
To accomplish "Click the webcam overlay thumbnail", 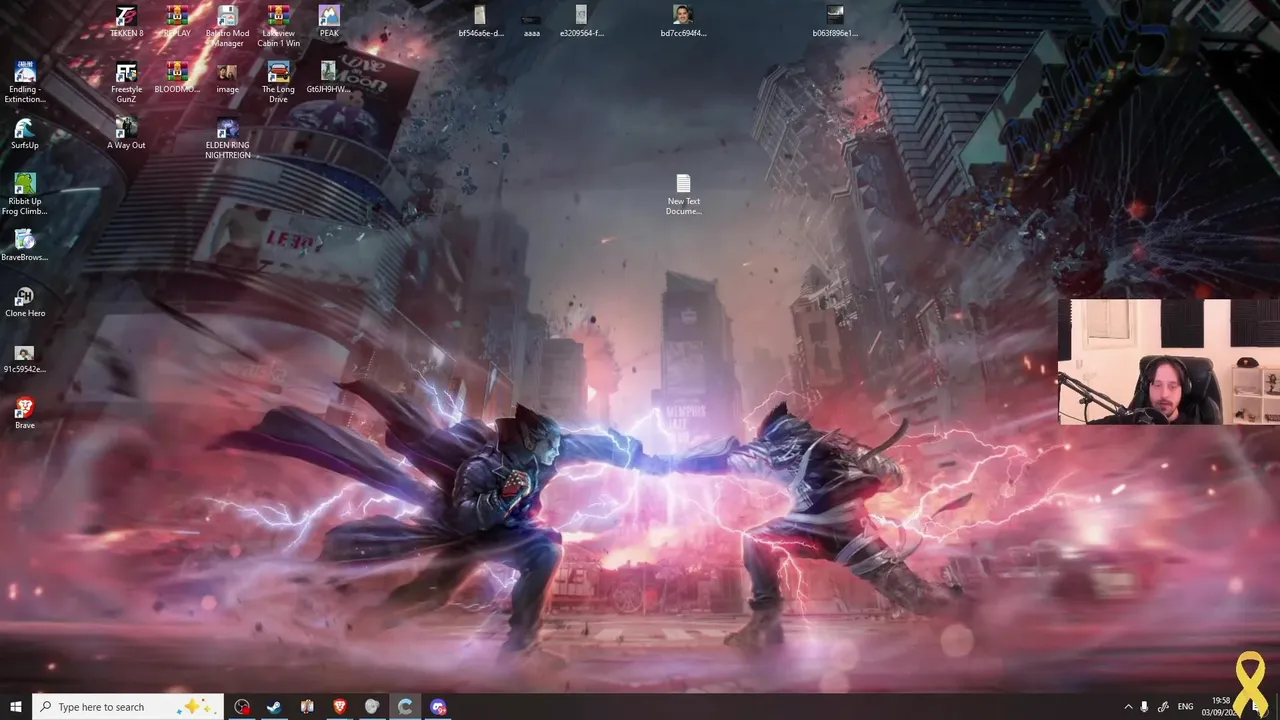I will coord(1169,362).
